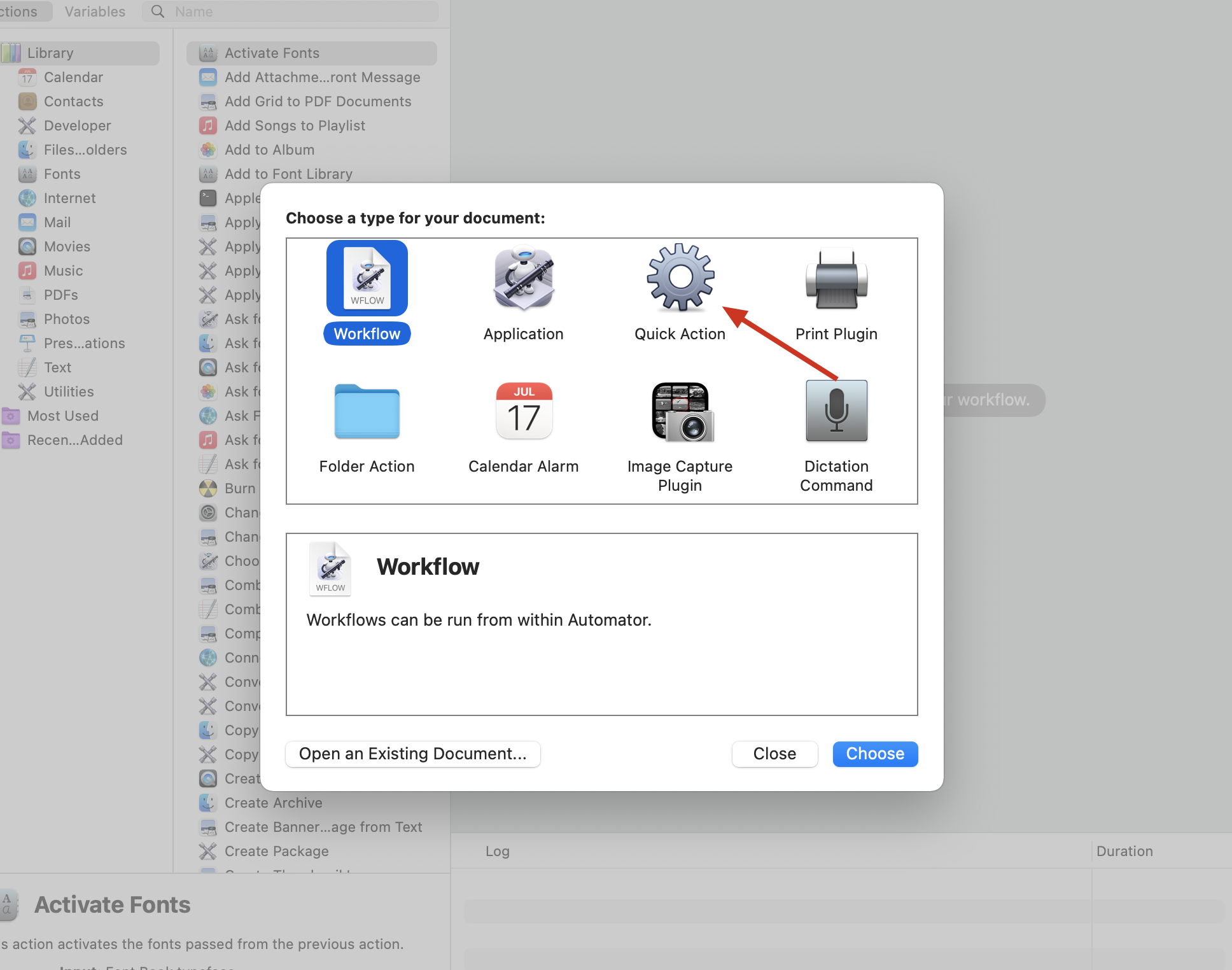Viewport: 1232px width, 970px height.
Task: Open the Utilities category
Action: (x=69, y=391)
